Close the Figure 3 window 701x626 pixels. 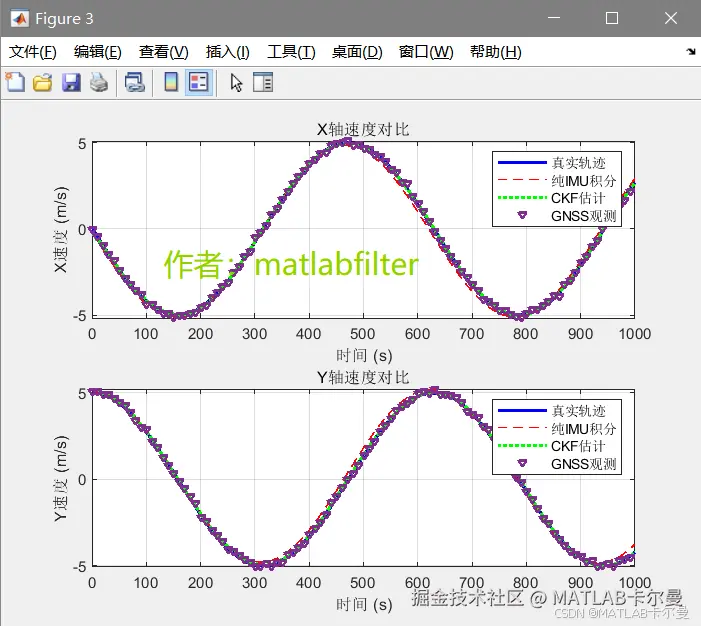(x=671, y=18)
